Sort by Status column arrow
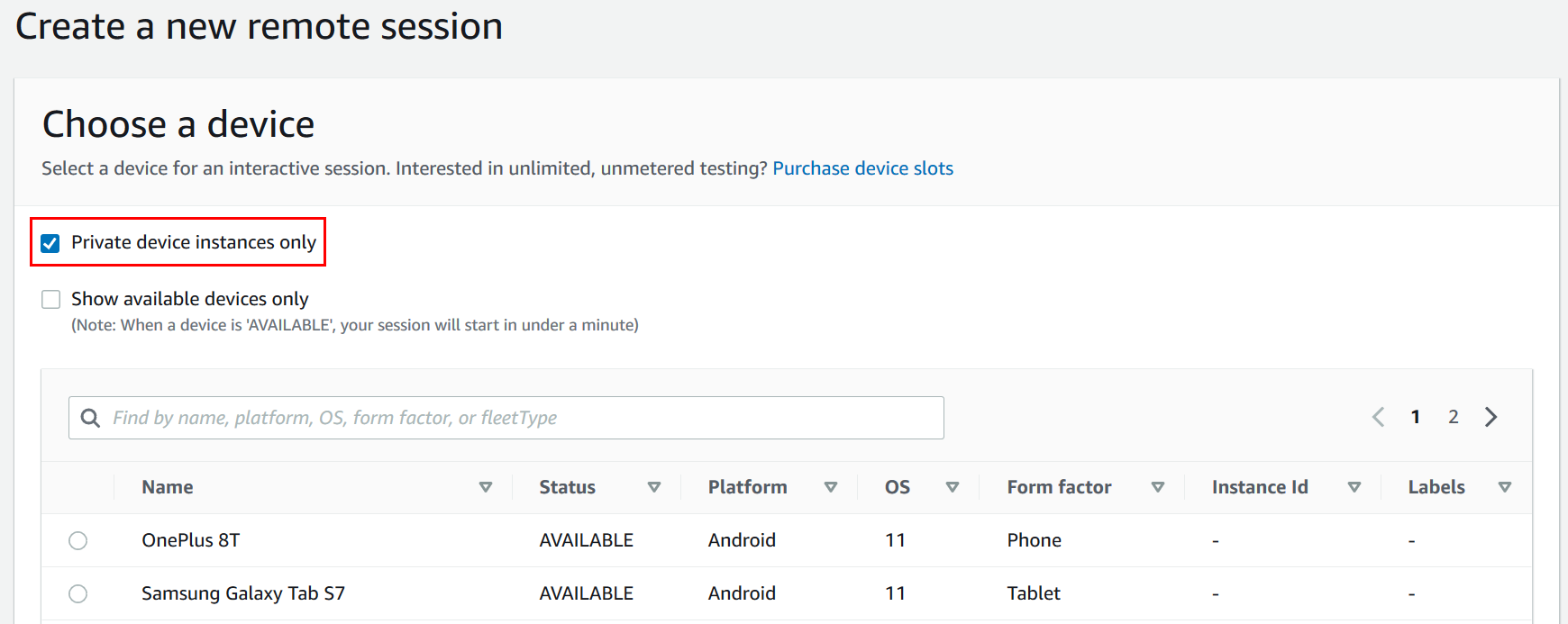Image resolution: width=1568 pixels, height=624 pixels. 654,487
